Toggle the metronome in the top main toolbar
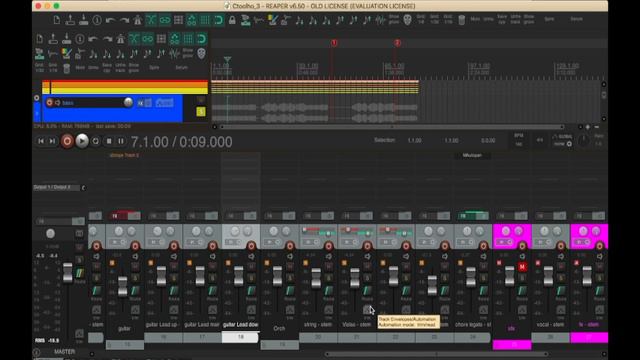The height and width of the screenshot is (360, 640). pos(138,20)
